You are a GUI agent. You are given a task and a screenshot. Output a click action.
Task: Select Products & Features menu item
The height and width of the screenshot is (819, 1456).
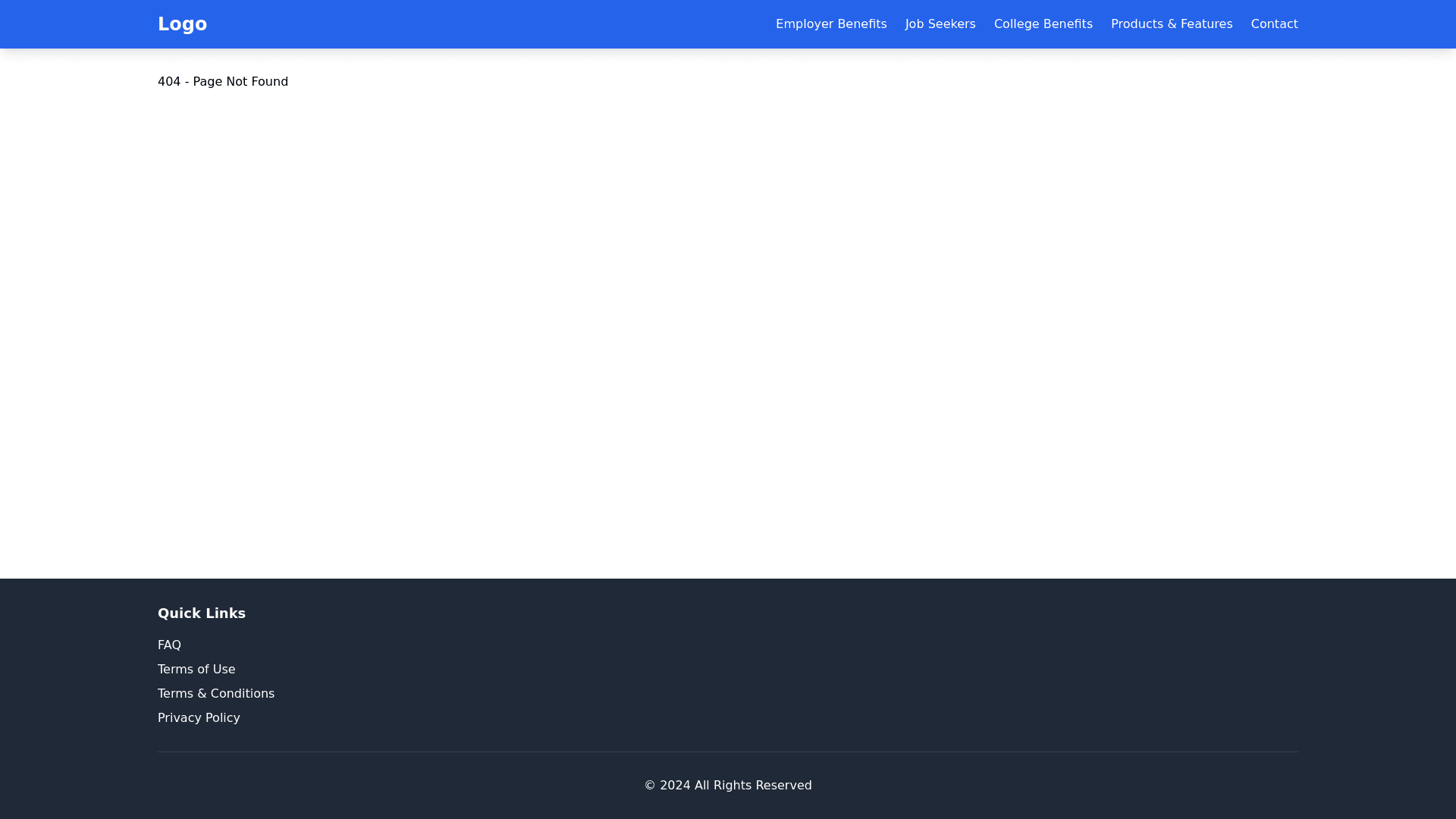[x=1171, y=24]
